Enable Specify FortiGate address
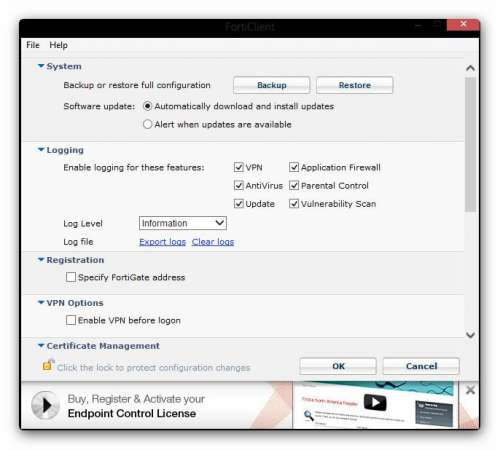This screenshot has height=450, width=500. (x=71, y=277)
